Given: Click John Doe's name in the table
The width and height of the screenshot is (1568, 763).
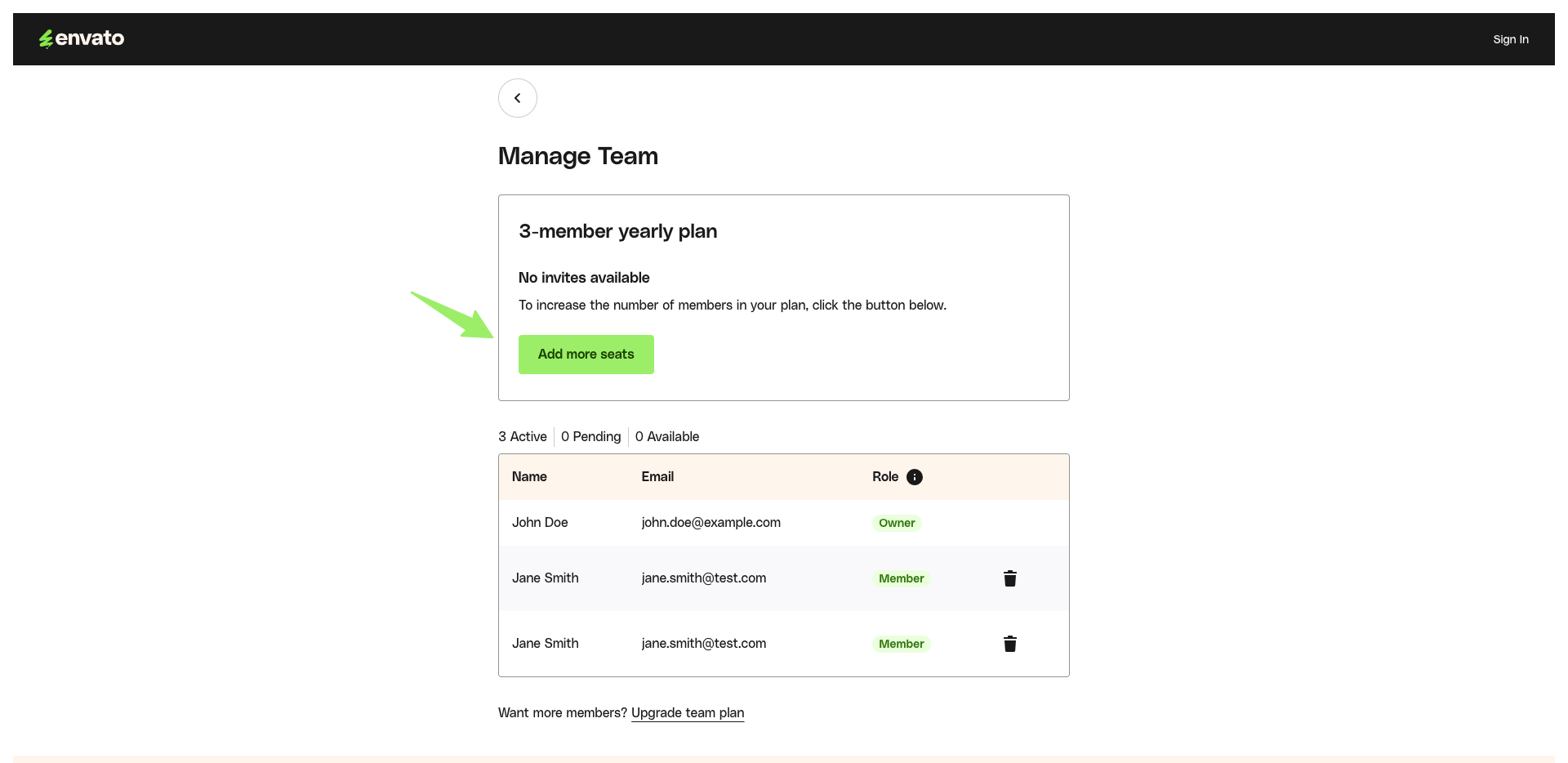Looking at the screenshot, I should (x=540, y=522).
